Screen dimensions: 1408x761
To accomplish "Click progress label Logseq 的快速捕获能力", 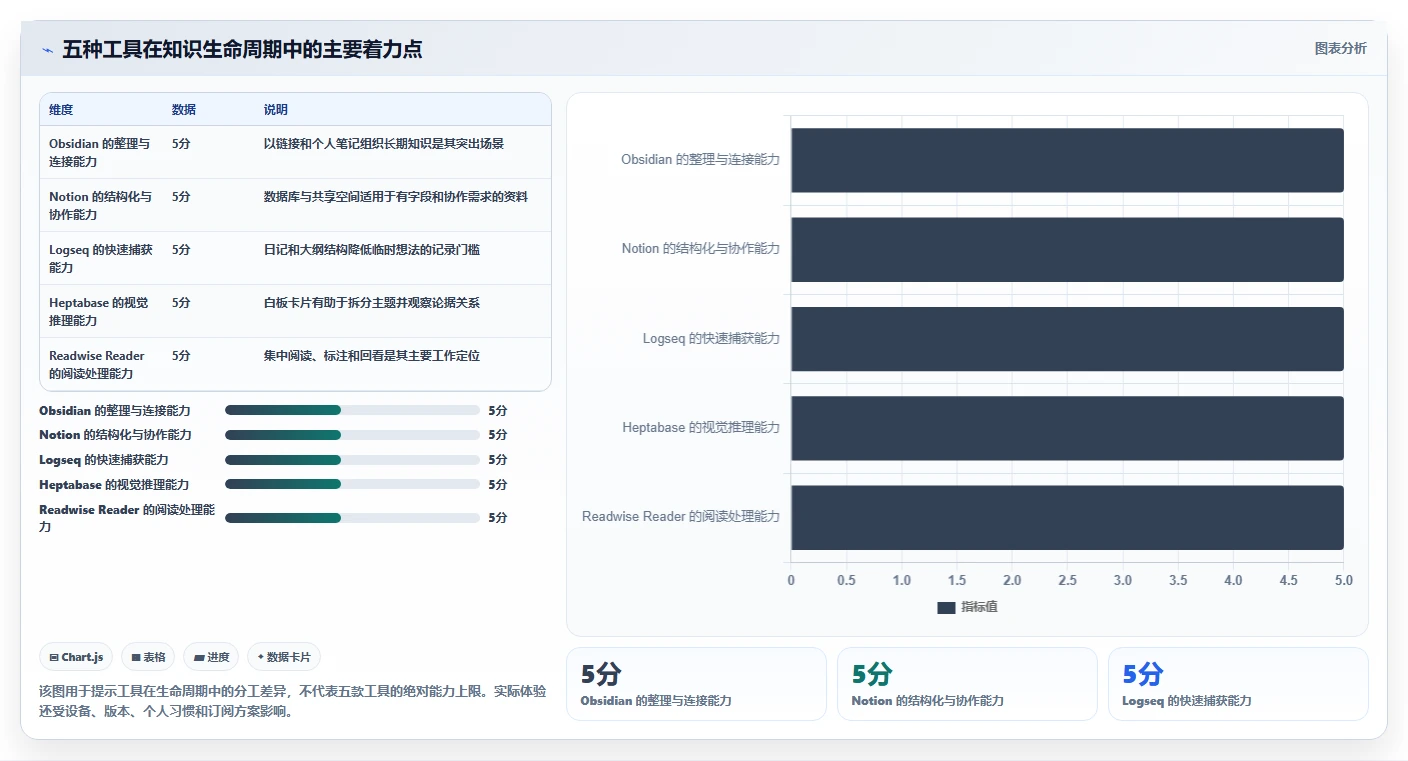I will [x=104, y=460].
